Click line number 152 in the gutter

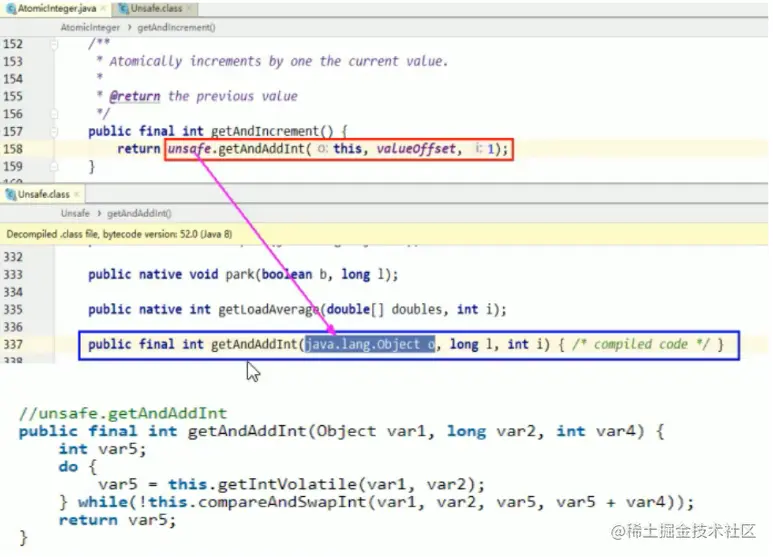pos(13,44)
